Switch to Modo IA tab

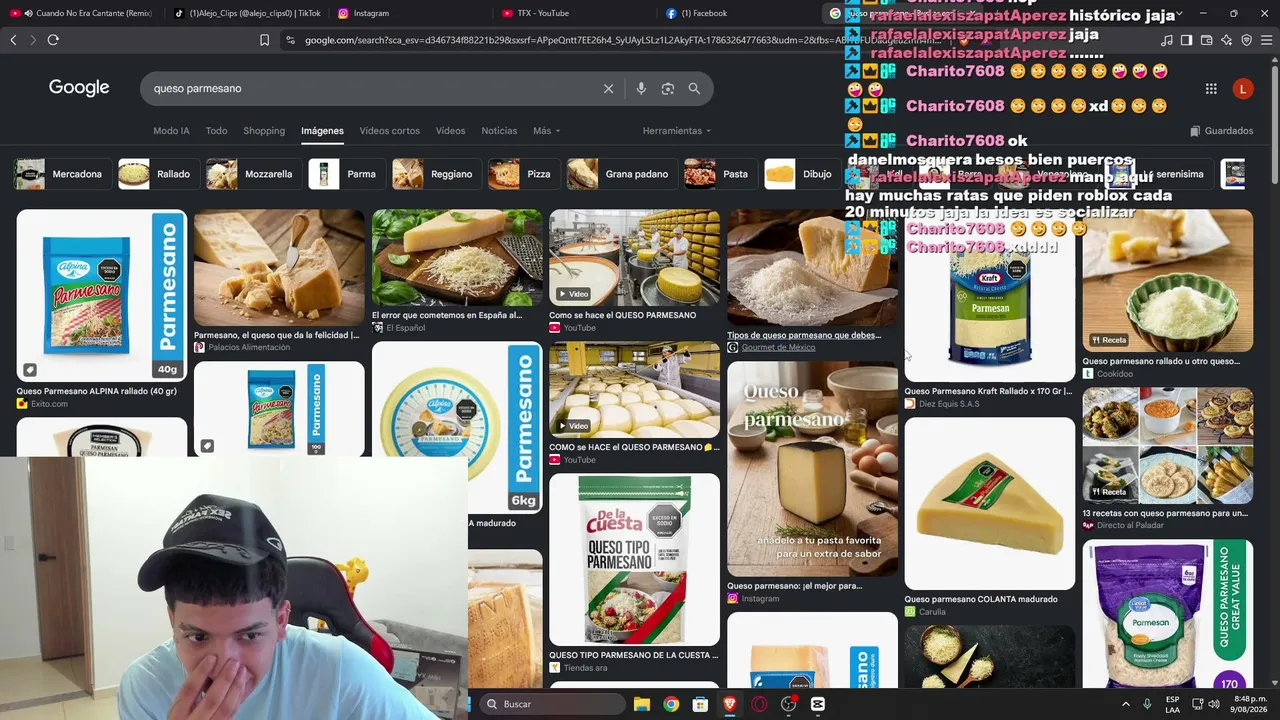[171, 131]
